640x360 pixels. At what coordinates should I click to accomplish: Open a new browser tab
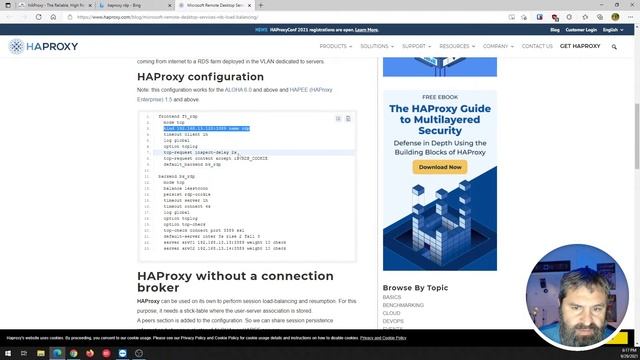pyautogui.click(x=261, y=5)
